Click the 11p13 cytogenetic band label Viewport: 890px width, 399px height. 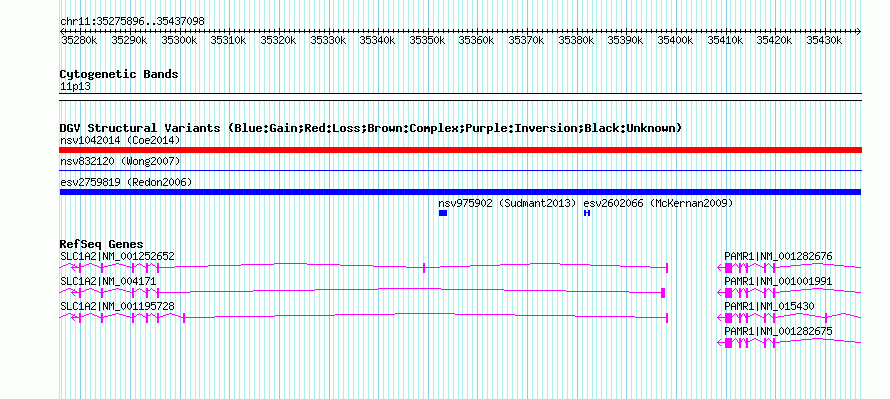pos(75,86)
